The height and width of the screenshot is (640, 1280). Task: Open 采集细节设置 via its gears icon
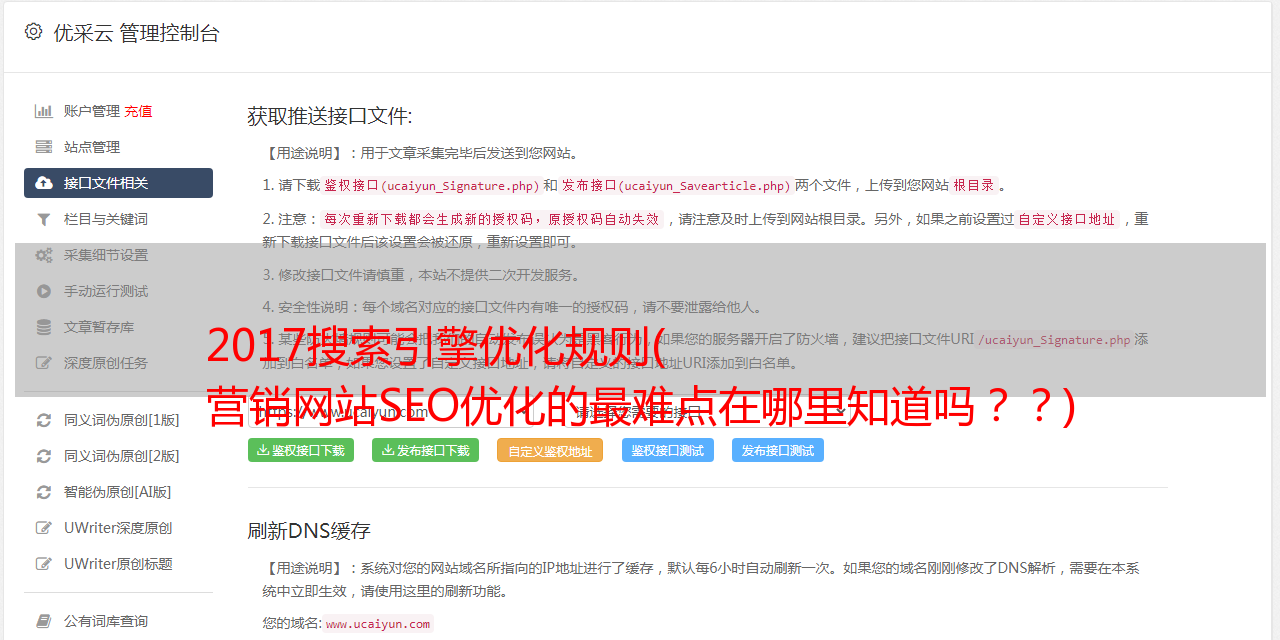click(x=44, y=255)
